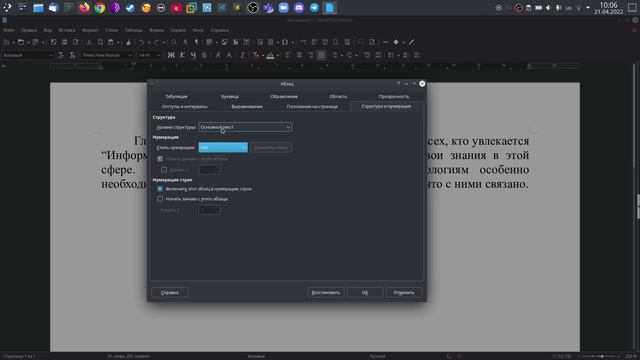Click the draw functions pencil icon
This screenshot has height=360, width=640.
click(411, 42)
